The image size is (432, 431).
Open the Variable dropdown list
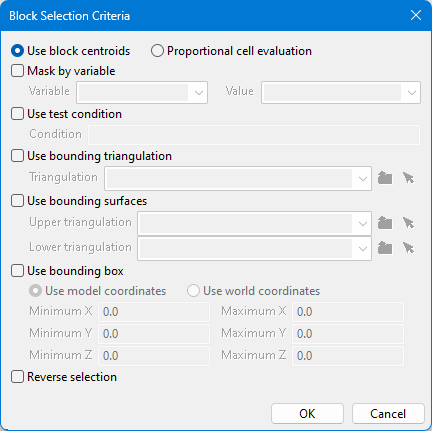(142, 92)
